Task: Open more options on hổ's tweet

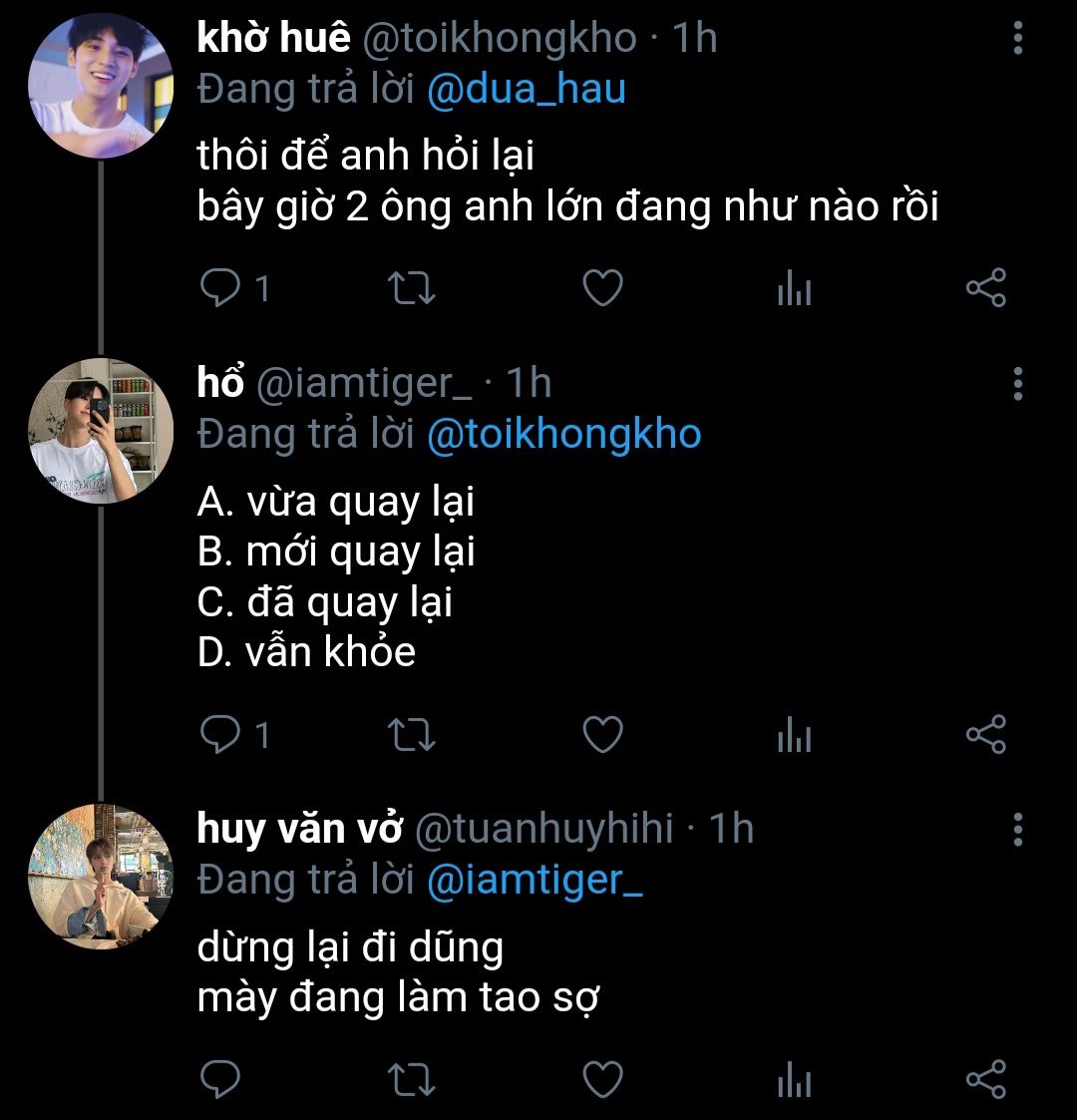Action: (1017, 383)
